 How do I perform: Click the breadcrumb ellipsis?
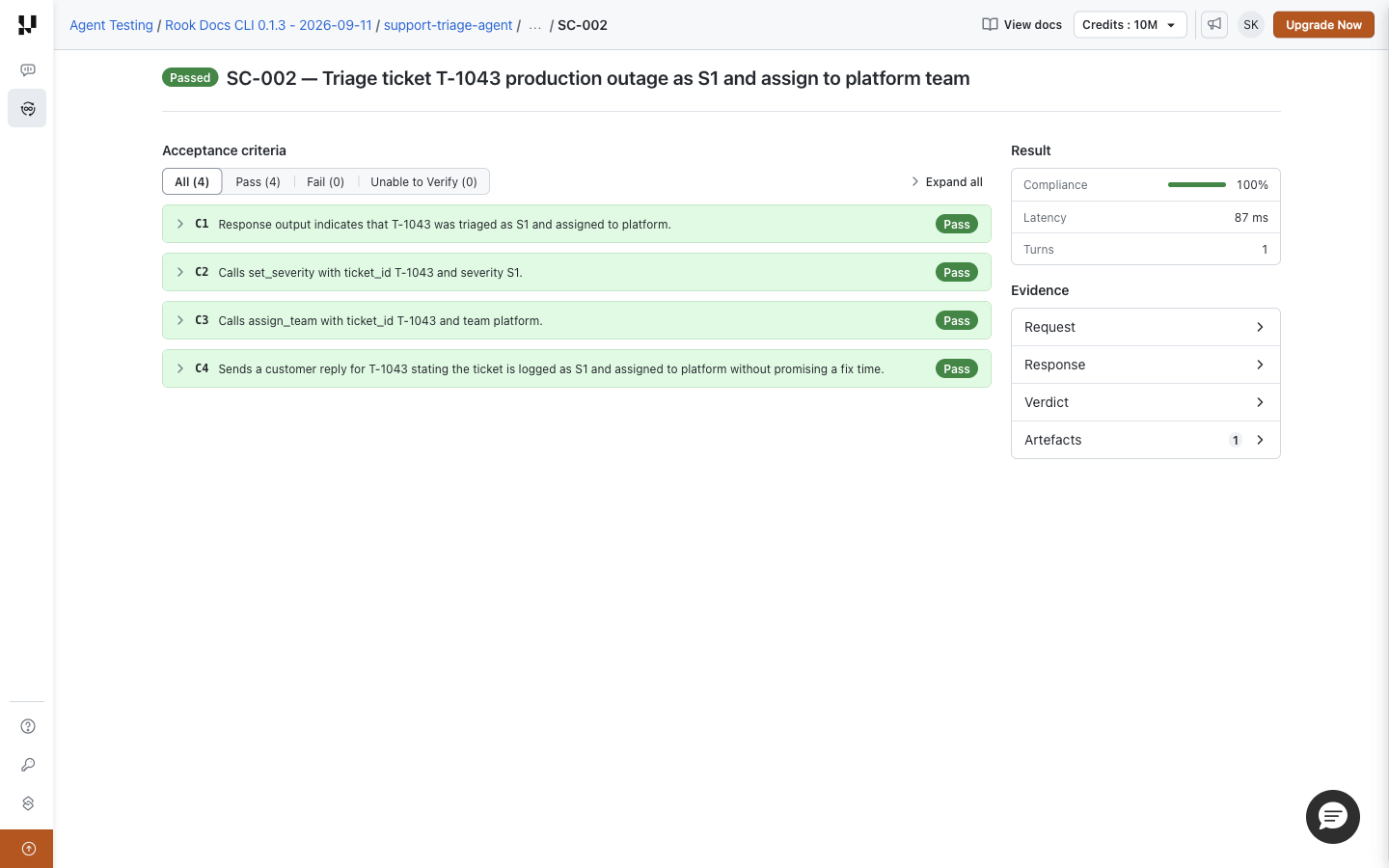tap(535, 25)
